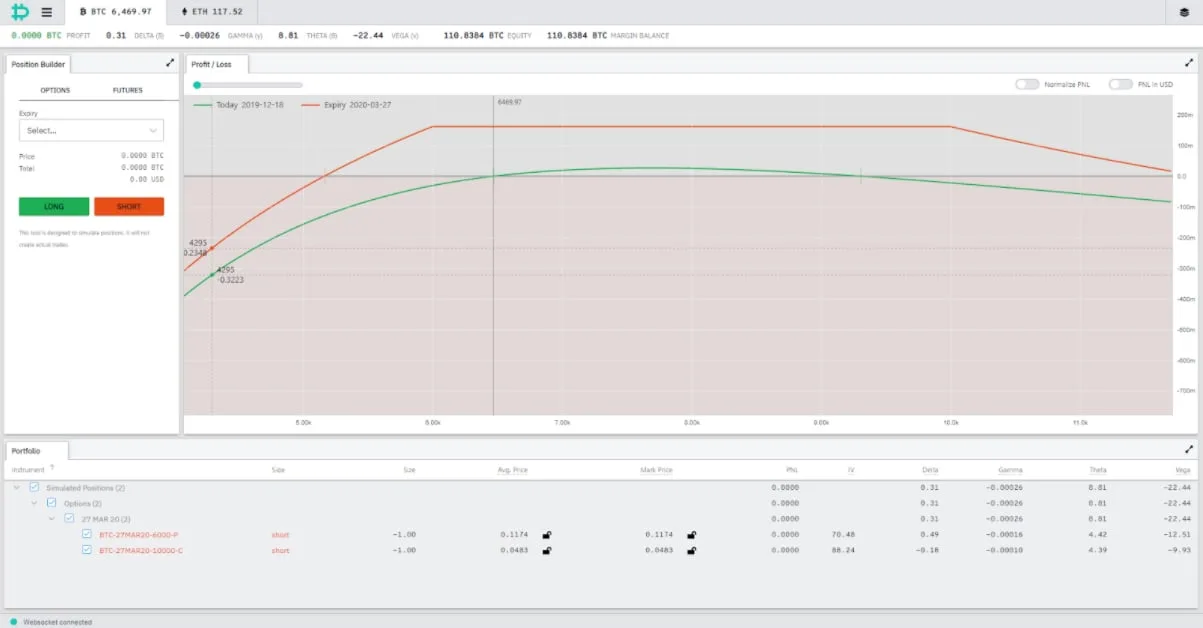Click the 6469.97 price marker line label

(509, 102)
